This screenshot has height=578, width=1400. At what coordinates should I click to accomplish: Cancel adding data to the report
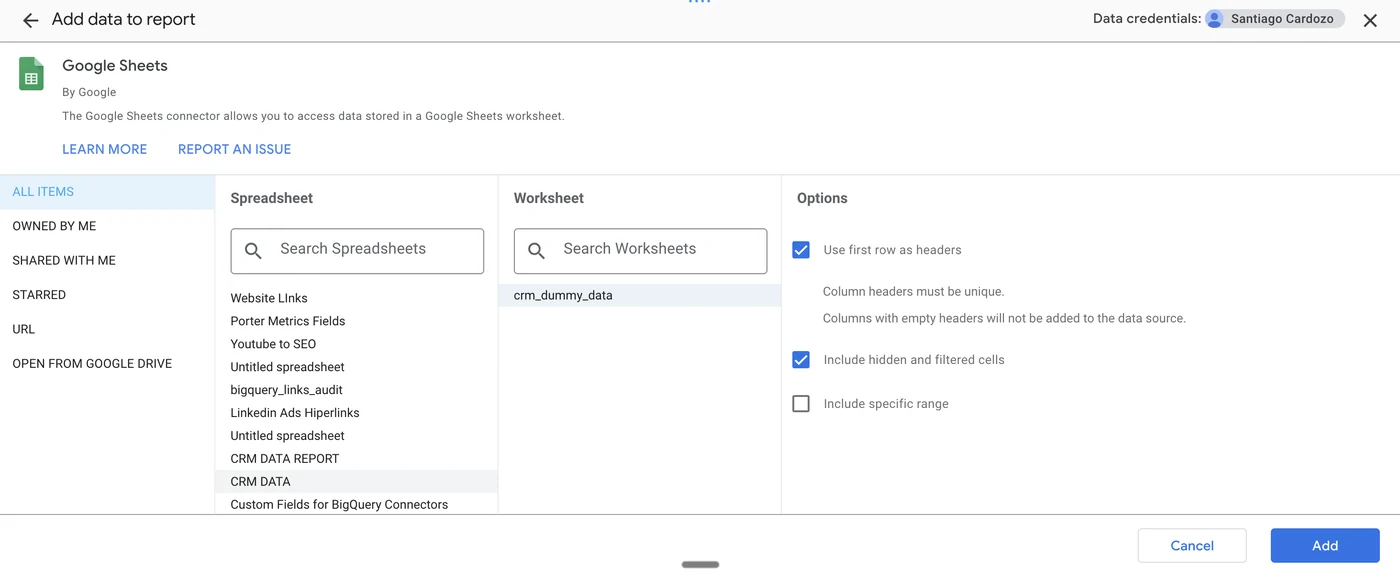[1192, 545]
